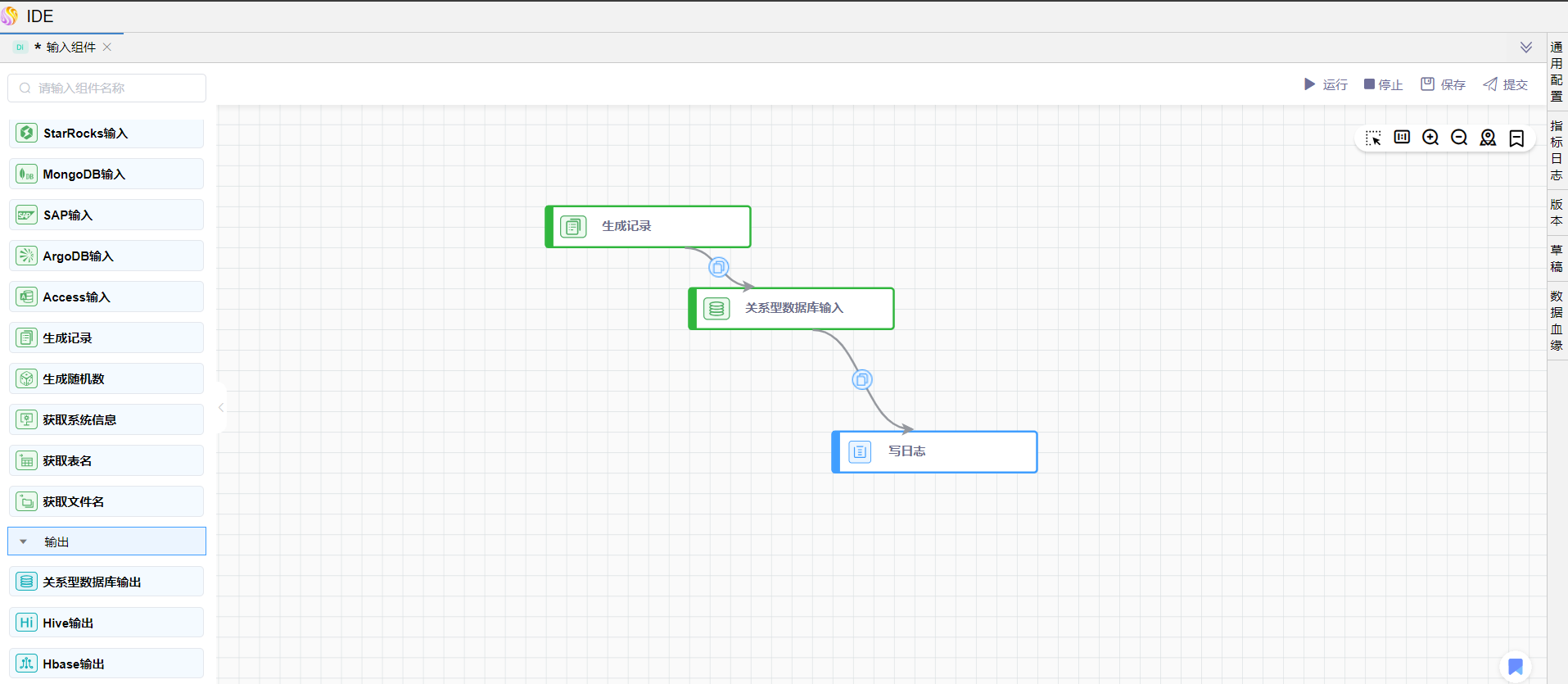Reset canvas to 1:1 actual size
The height and width of the screenshot is (684, 1568).
(x=1402, y=138)
